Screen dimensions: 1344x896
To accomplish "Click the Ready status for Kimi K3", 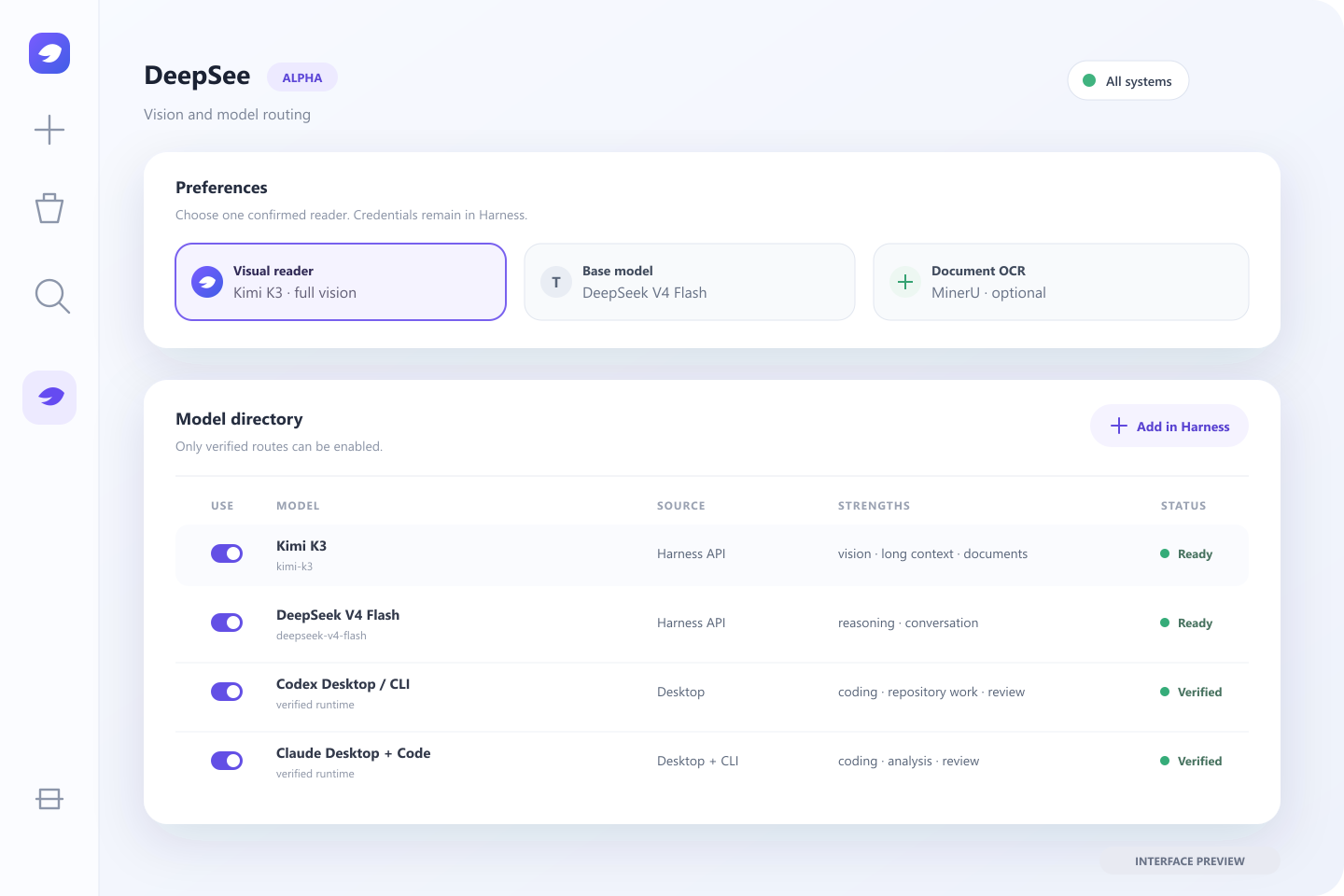I will coord(1195,553).
